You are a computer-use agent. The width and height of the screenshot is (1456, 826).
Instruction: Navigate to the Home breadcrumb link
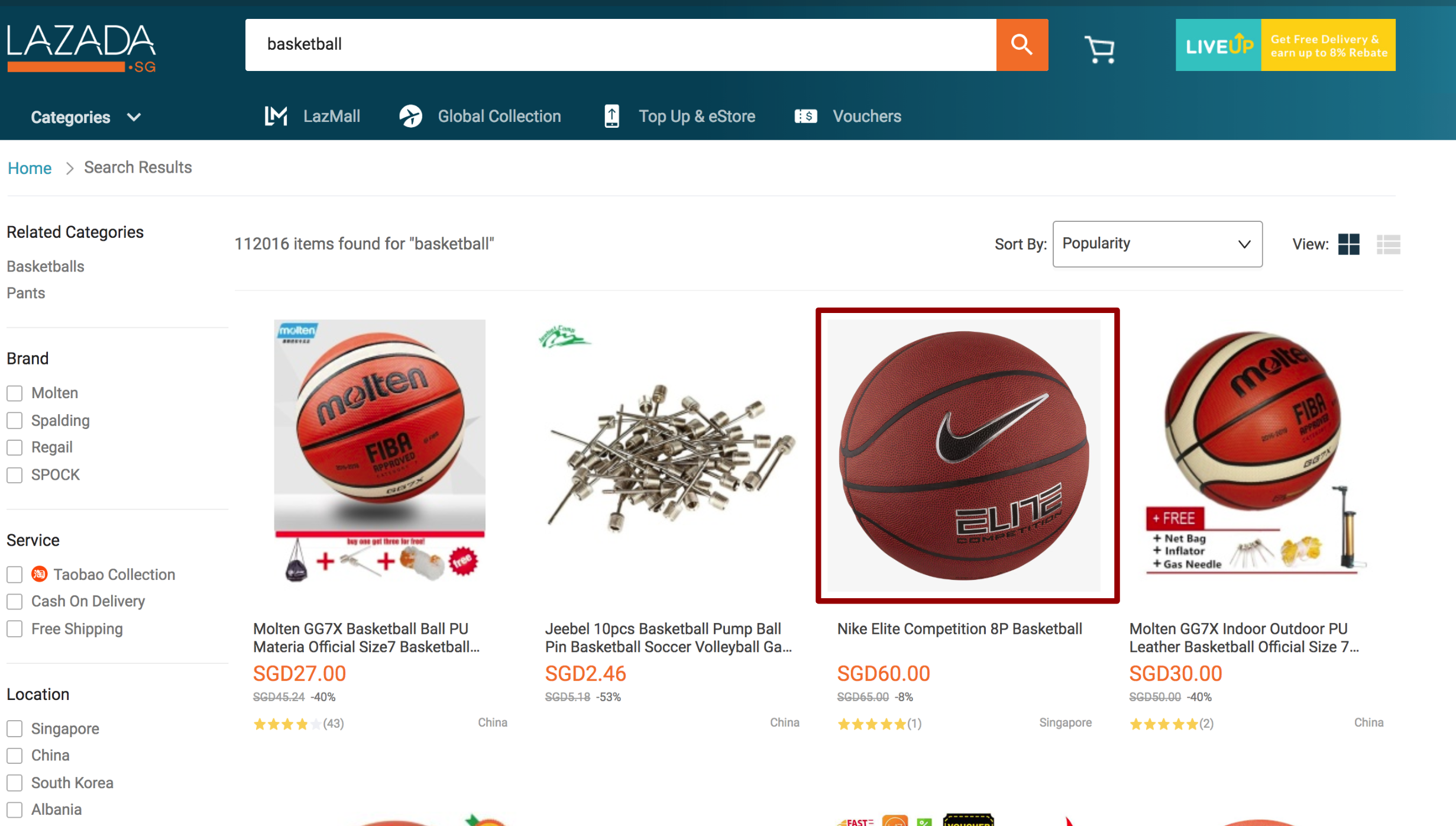(x=29, y=167)
